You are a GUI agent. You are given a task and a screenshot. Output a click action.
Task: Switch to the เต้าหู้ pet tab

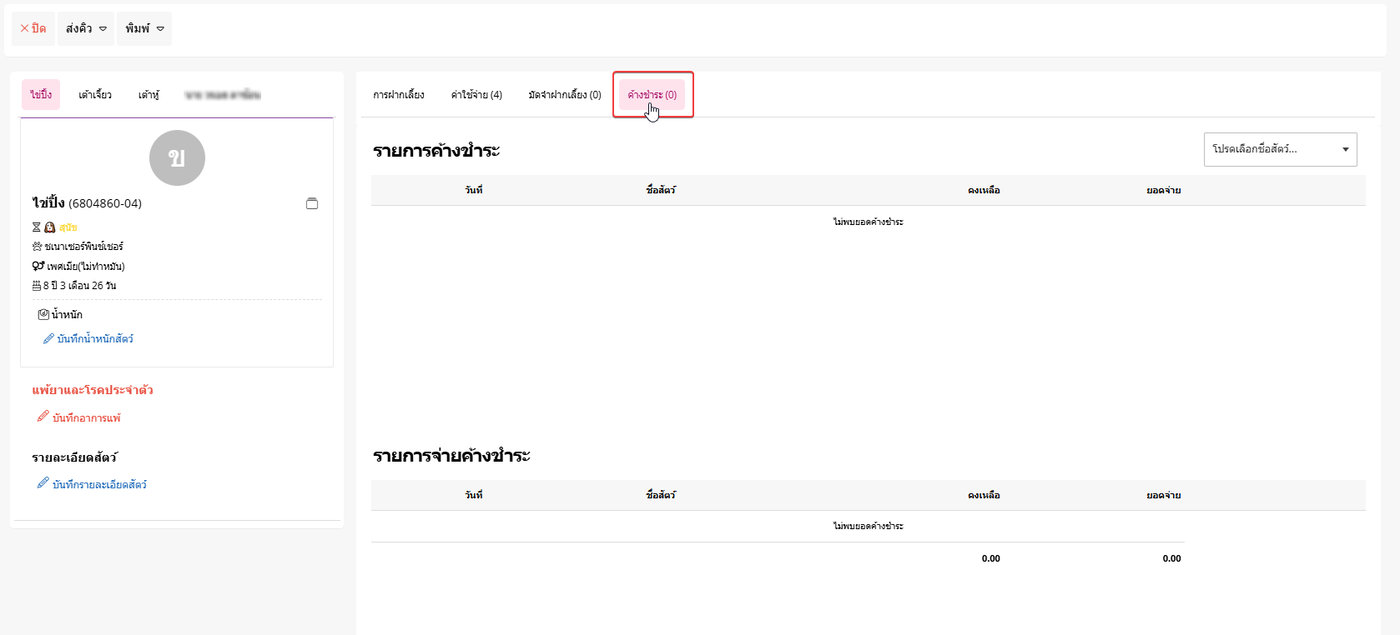pos(149,94)
